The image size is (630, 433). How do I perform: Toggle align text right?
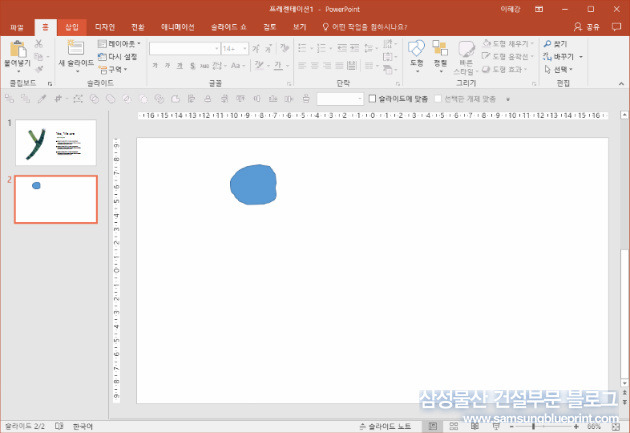pos(327,65)
